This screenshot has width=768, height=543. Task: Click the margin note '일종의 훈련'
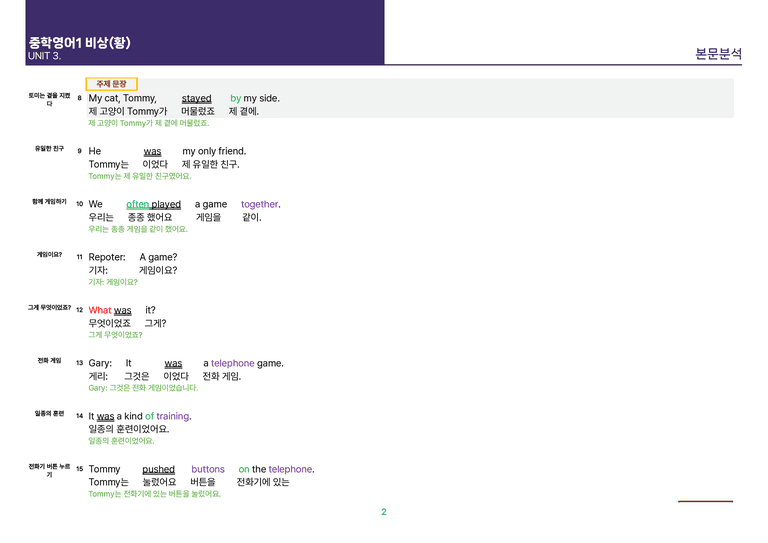pyautogui.click(x=49, y=413)
